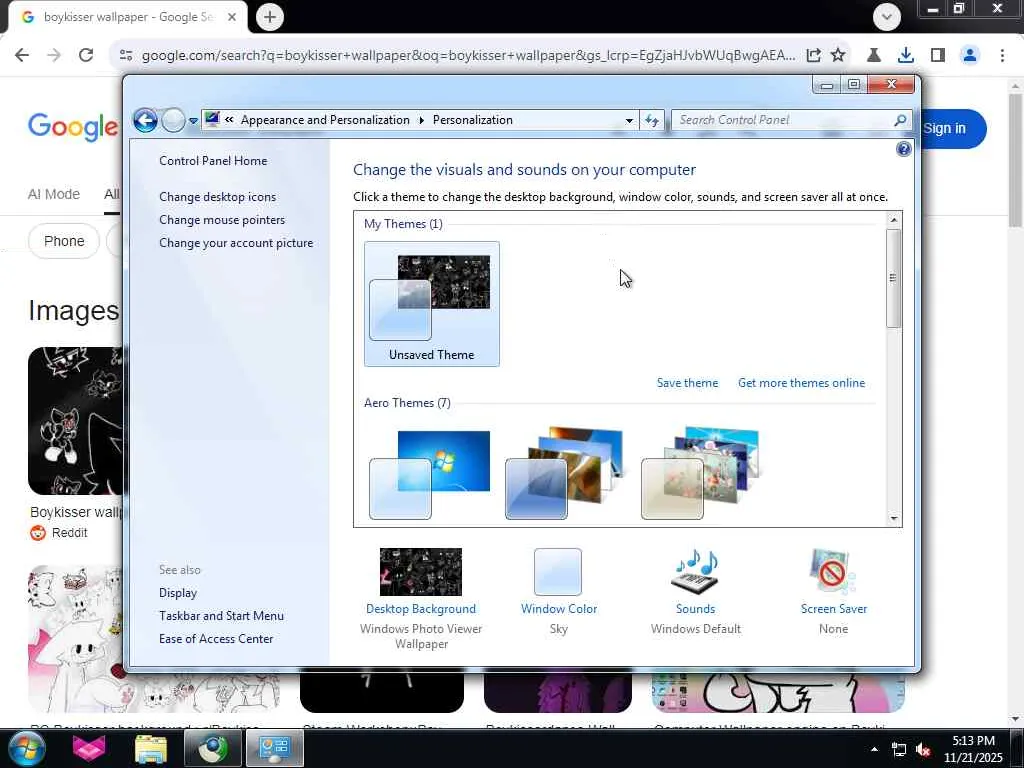Click the share page icon in Chrome
Viewport: 1024px width, 768px height.
point(814,55)
